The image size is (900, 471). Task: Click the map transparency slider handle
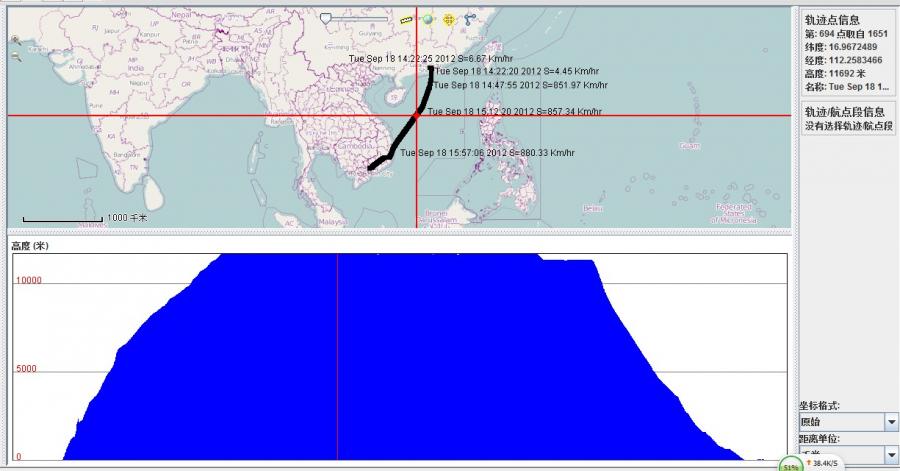tap(326, 19)
